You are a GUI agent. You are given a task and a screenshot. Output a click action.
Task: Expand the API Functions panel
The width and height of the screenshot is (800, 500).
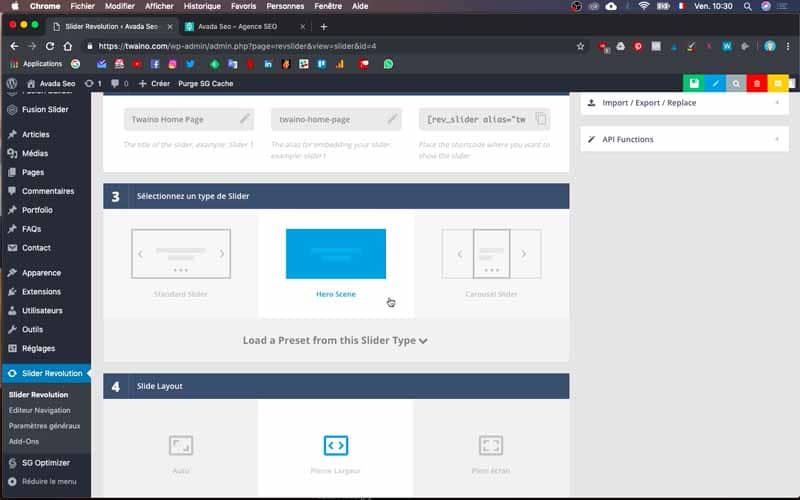tap(684, 139)
